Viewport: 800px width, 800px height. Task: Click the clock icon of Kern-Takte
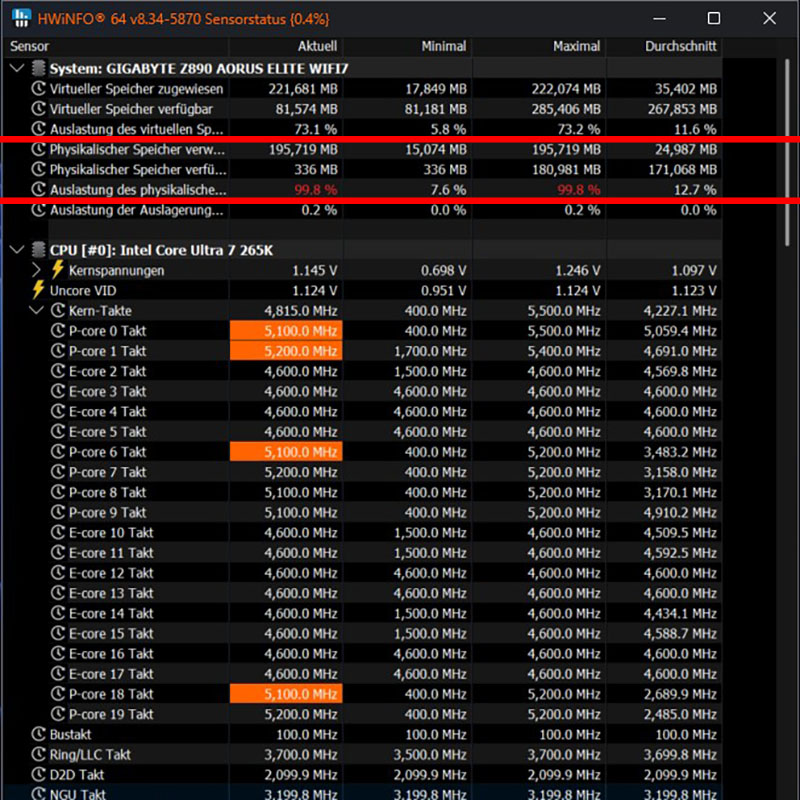pyautogui.click(x=58, y=310)
